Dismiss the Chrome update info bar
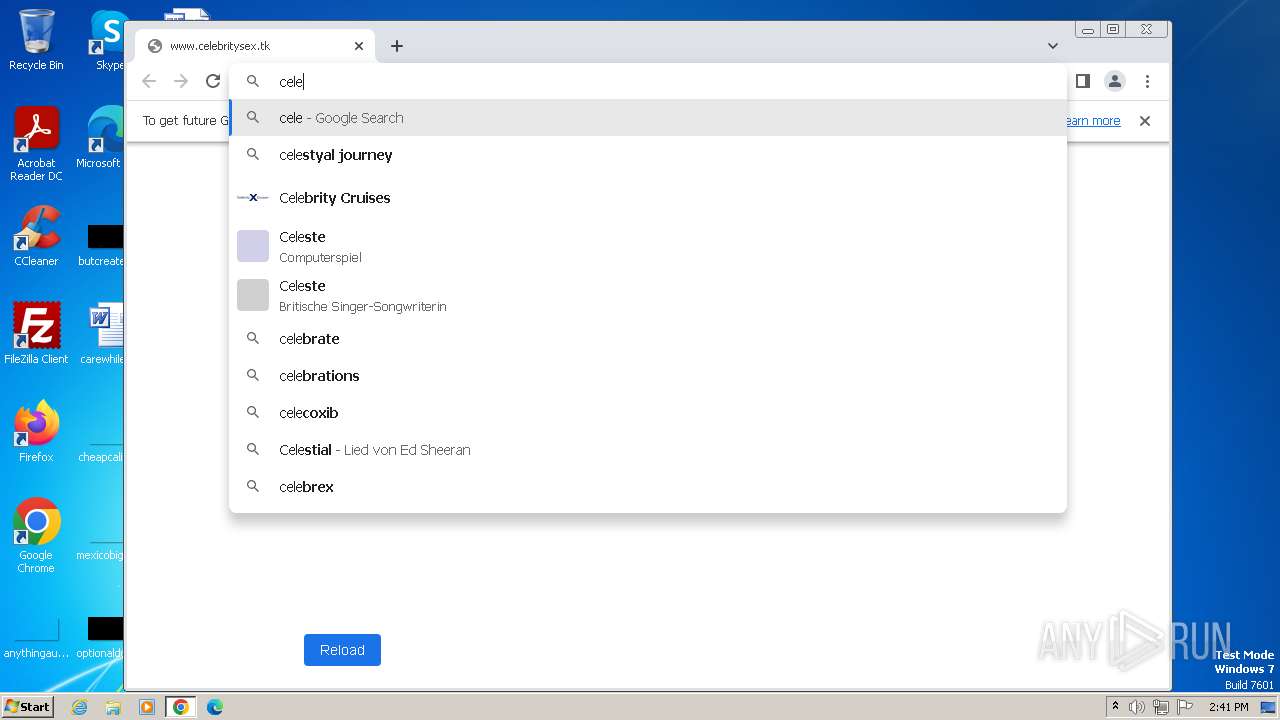Screen dimensions: 1280x720 (1145, 121)
